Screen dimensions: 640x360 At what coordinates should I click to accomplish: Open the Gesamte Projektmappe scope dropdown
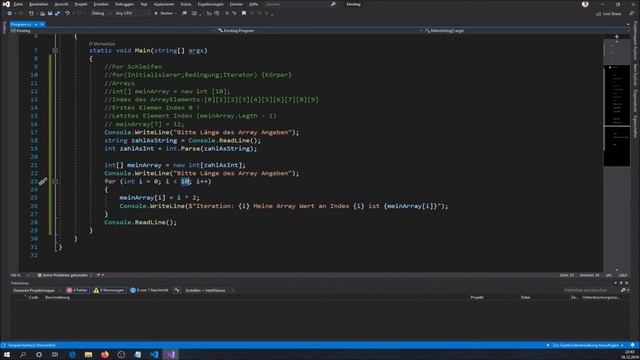click(37, 290)
